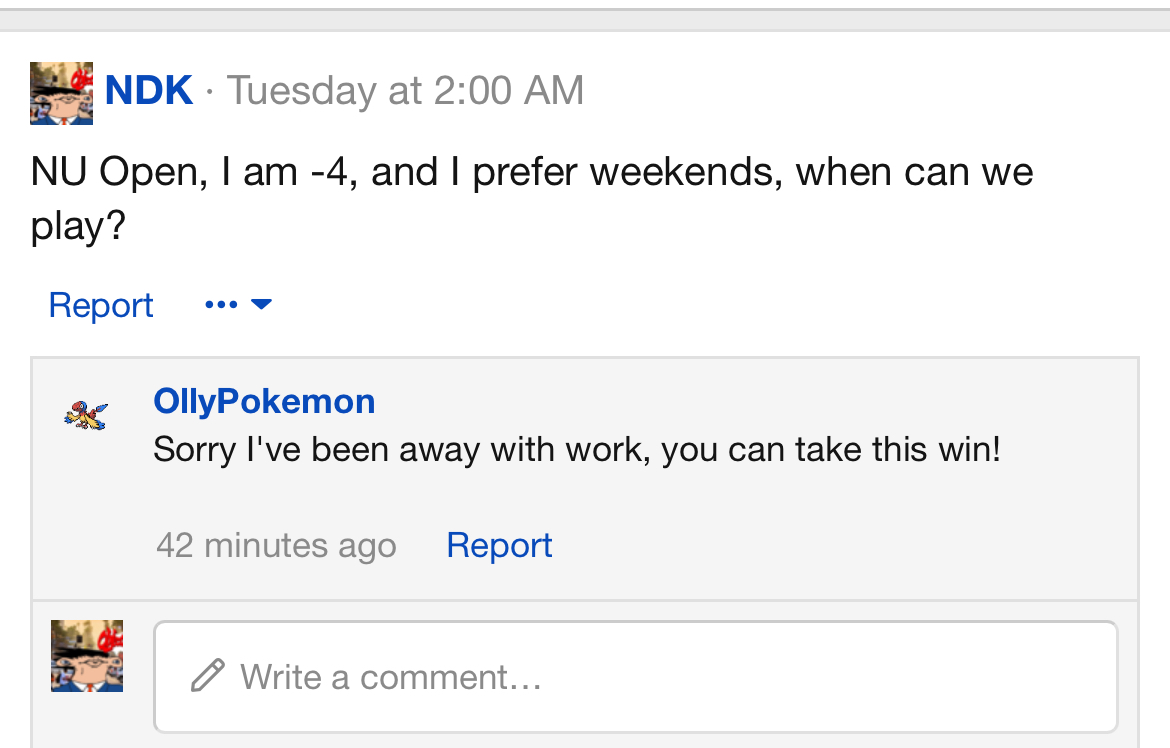1170x748 pixels.
Task: Click the "Tuesday at 2:00 AM" timestamp
Action: (x=405, y=91)
